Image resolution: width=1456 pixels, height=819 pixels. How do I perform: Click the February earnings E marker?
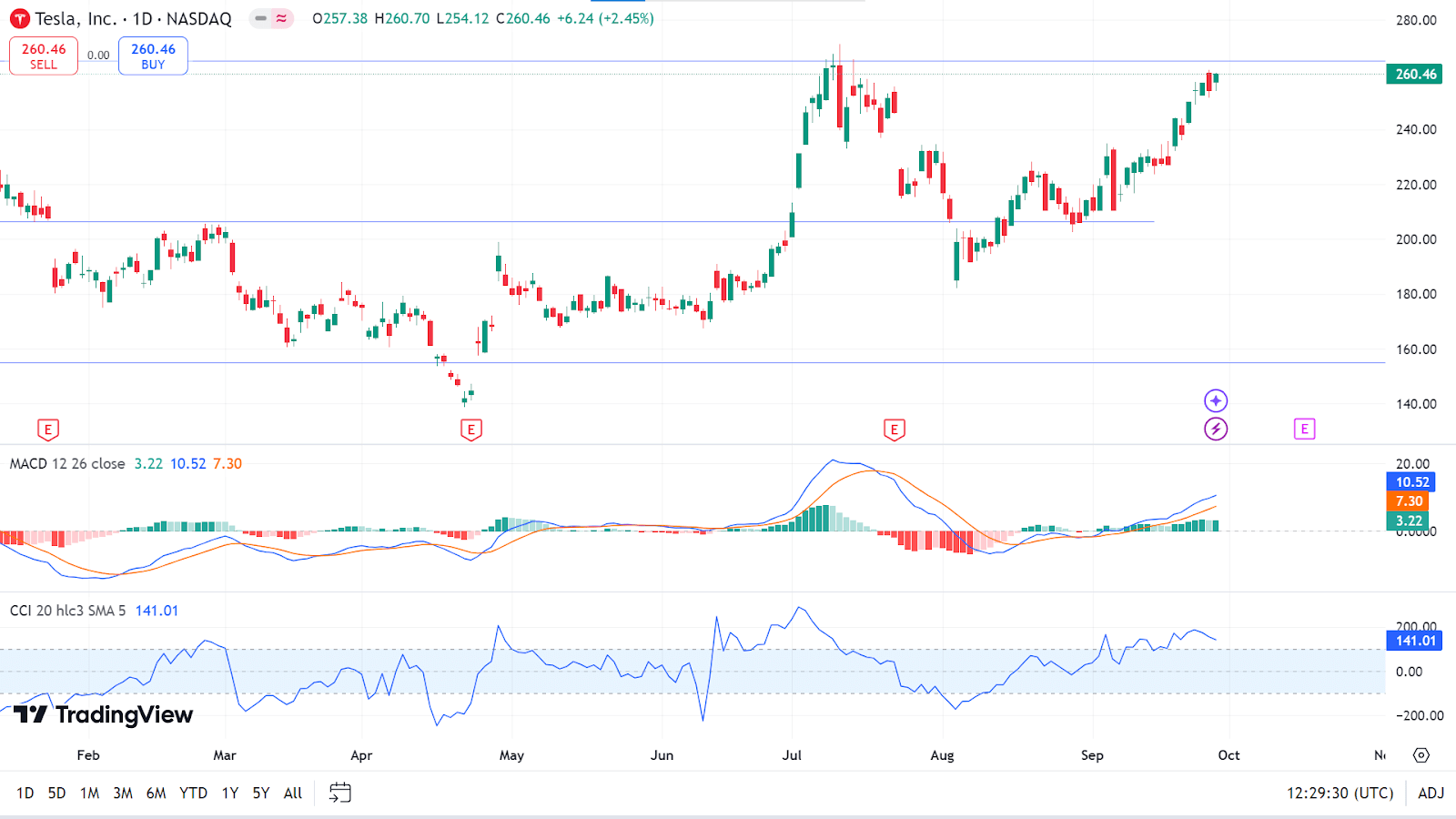(48, 430)
